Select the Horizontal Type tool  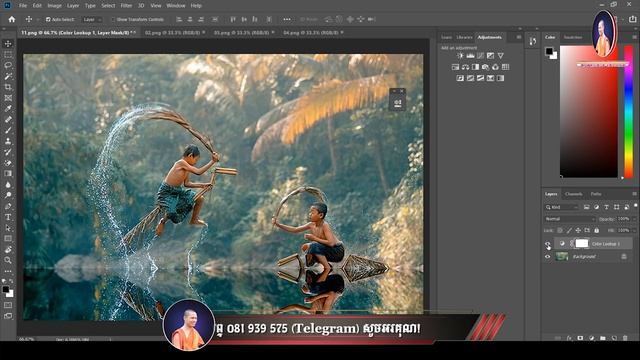8,217
